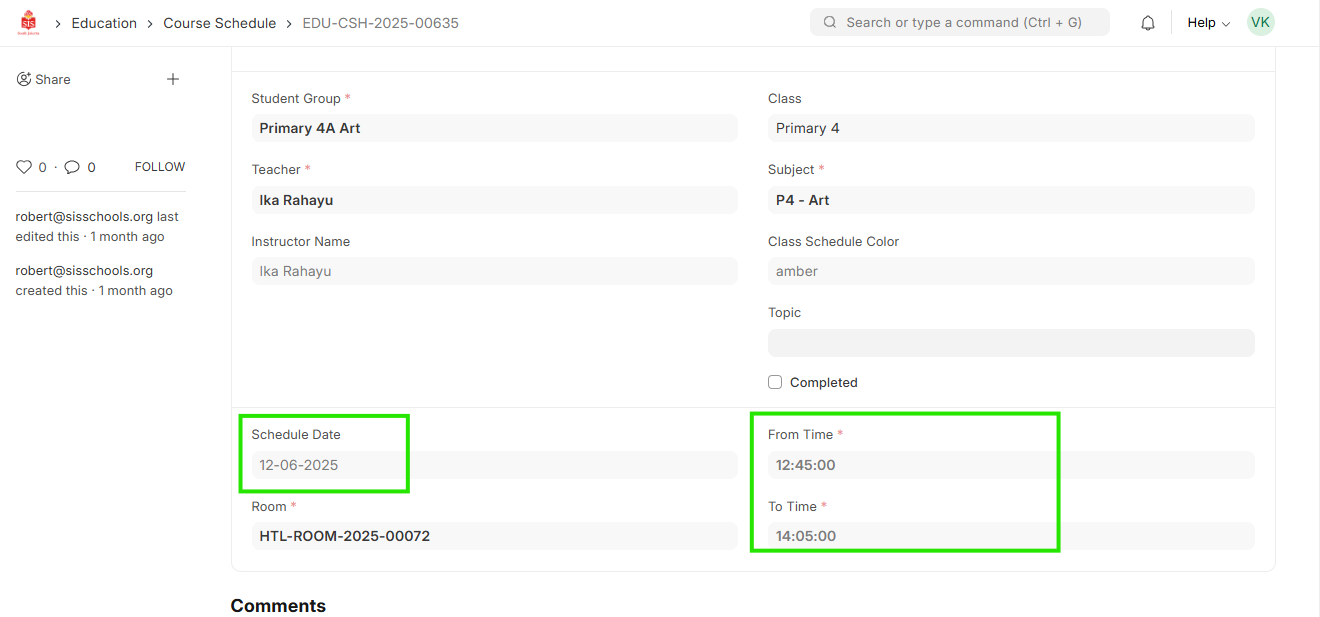Like this document with heart icon

click(x=25, y=167)
